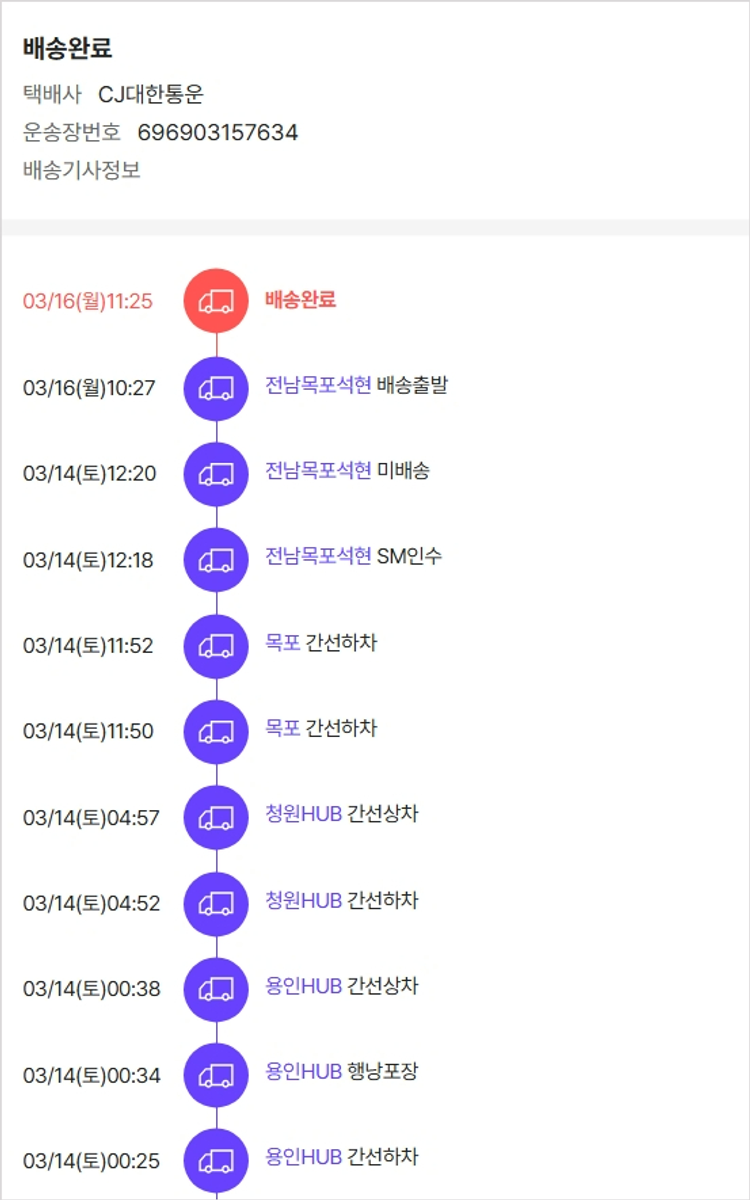Click truck icon beside 용인HUB 행낭포장

point(216,1075)
